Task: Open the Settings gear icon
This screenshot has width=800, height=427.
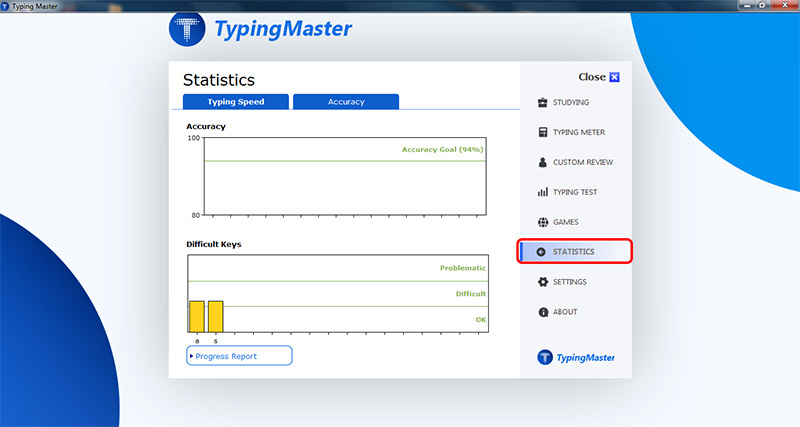Action: [543, 282]
